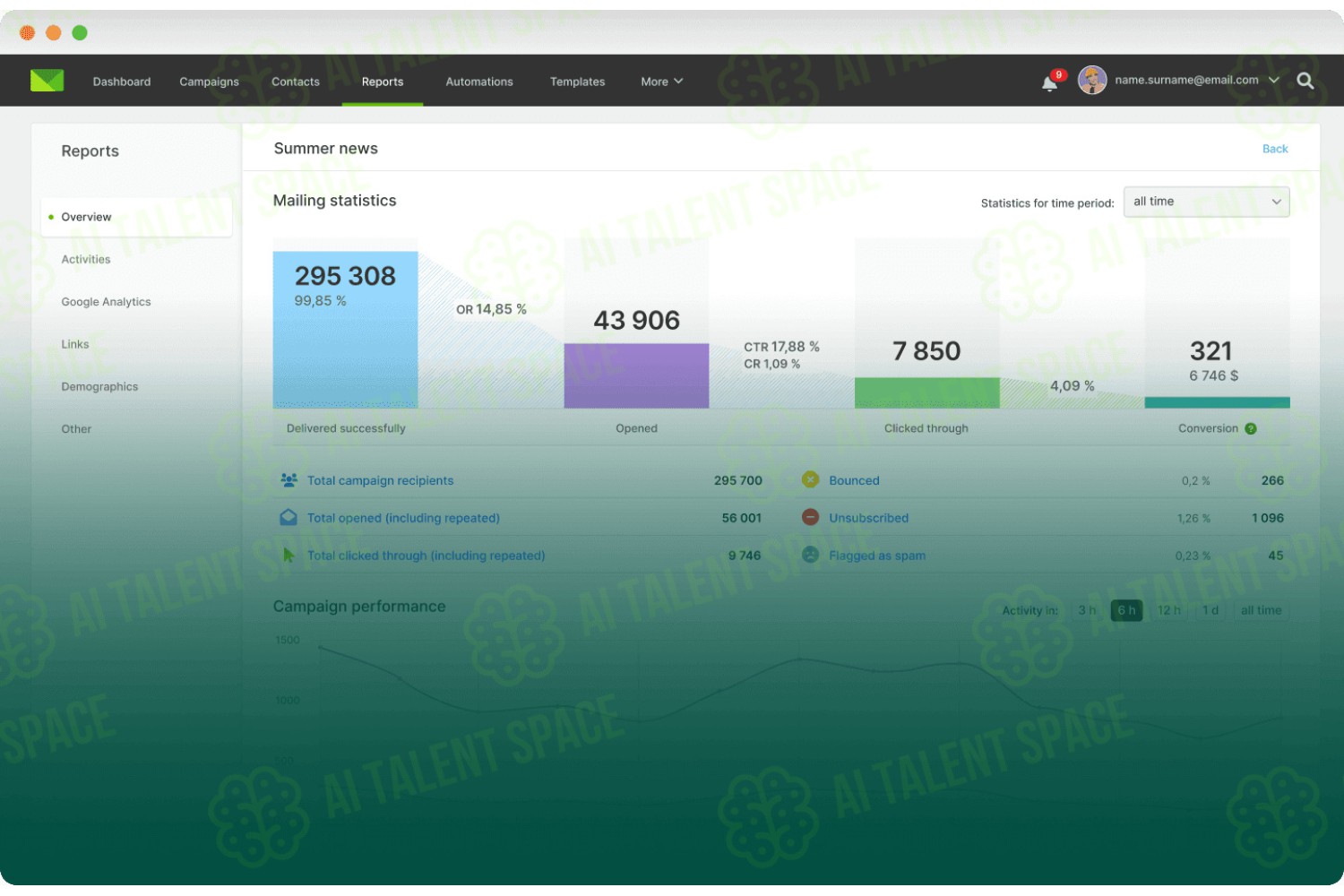Viewport: 1344px width, 896px height.
Task: Open Google Analytics report section
Action: 106,302
